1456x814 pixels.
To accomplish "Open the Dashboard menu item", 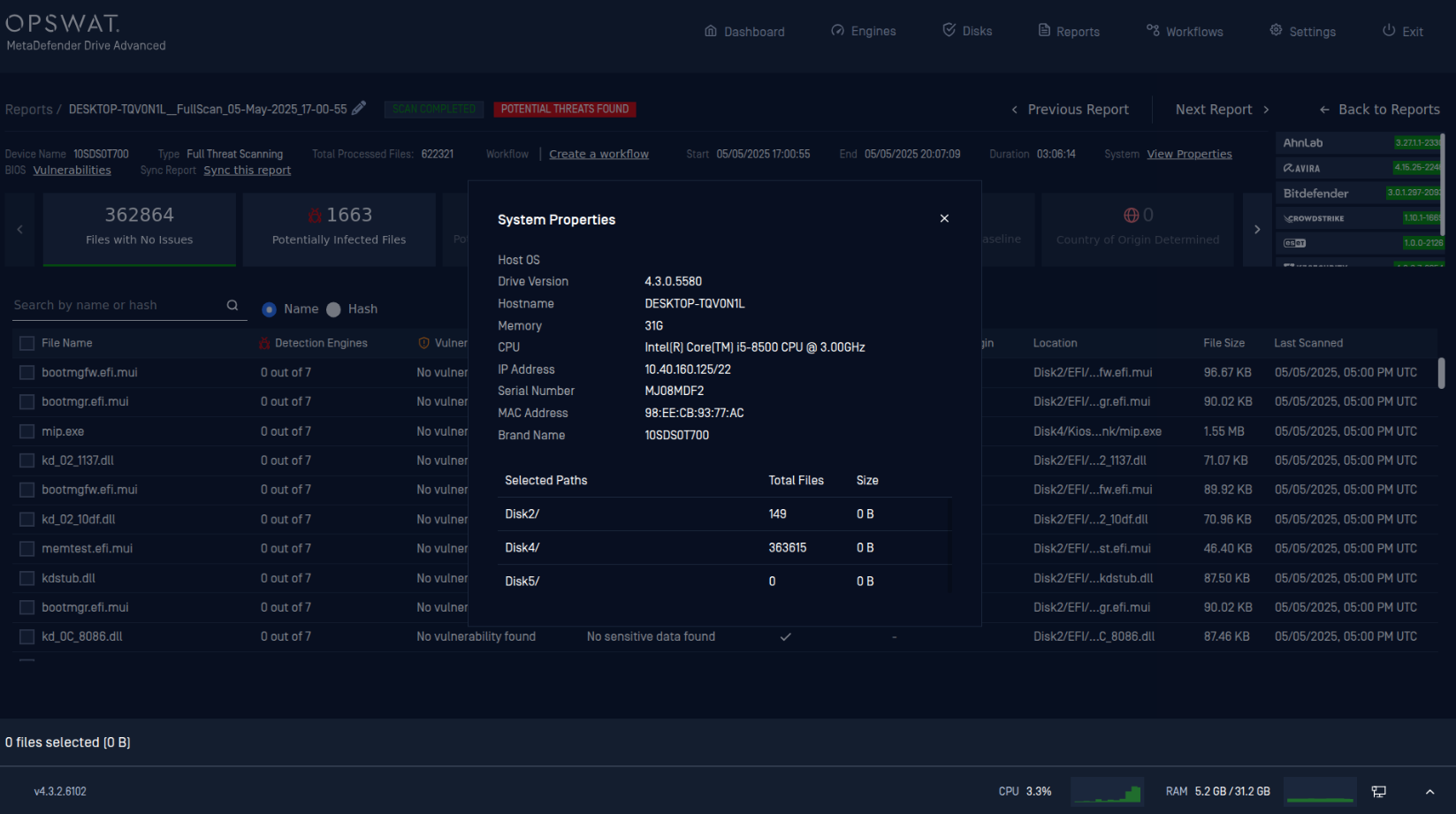I will pos(744,31).
